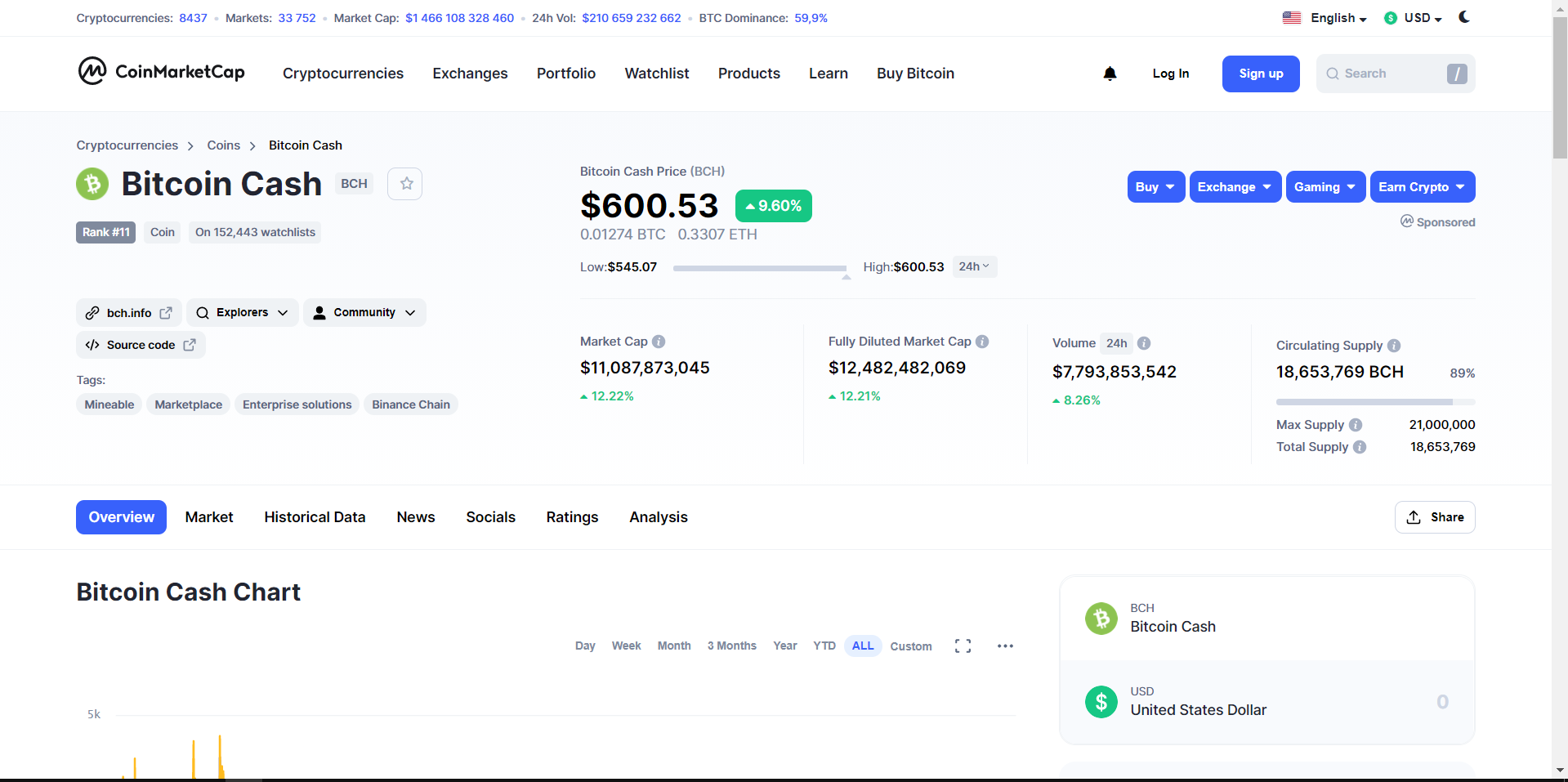Click the Binance Chain tag
Image resolution: width=1568 pixels, height=782 pixels.
click(x=411, y=404)
